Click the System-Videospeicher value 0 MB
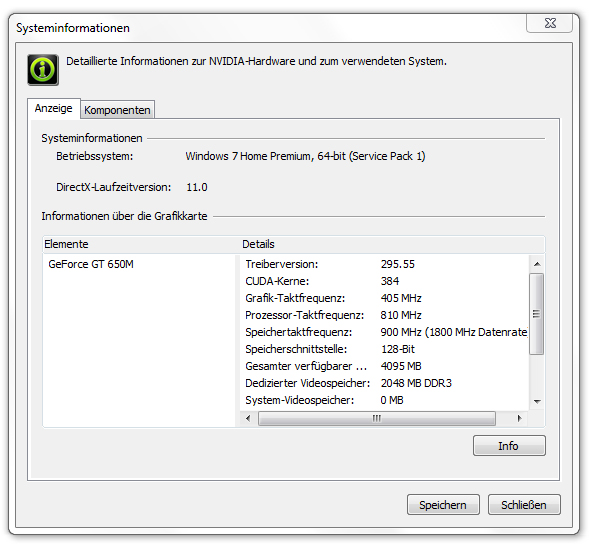The height and width of the screenshot is (545, 589). coord(392,400)
